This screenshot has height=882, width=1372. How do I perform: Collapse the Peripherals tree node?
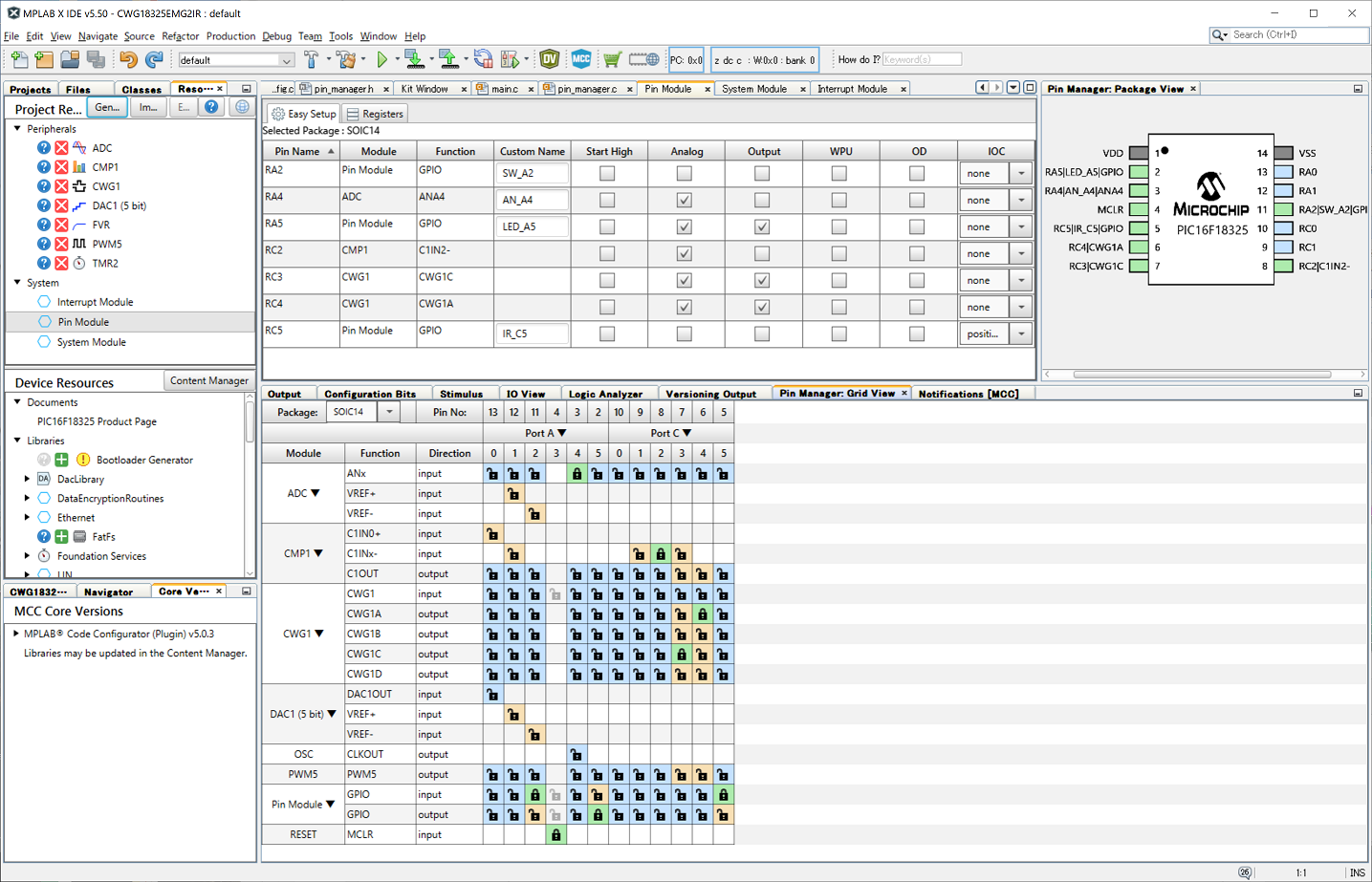(17, 128)
